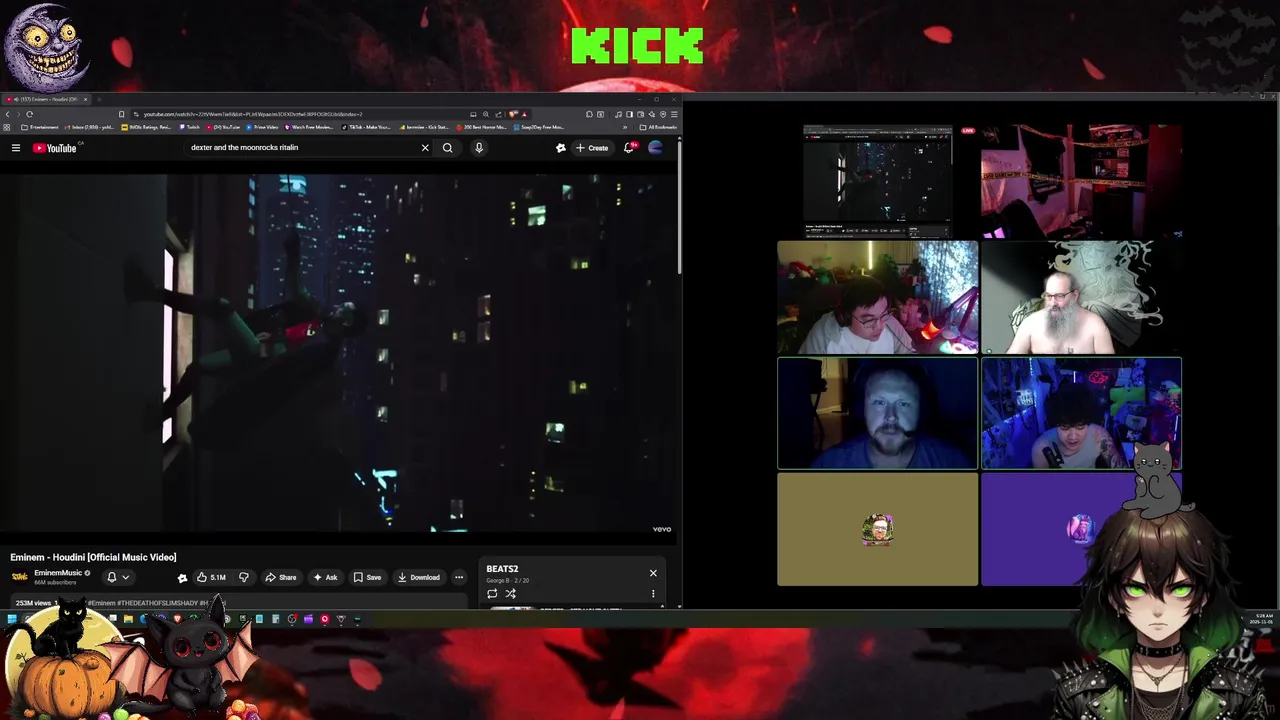This screenshot has width=1280, height=720.
Task: Click the page vertical scrollbar in browser
Action: pos(680,205)
